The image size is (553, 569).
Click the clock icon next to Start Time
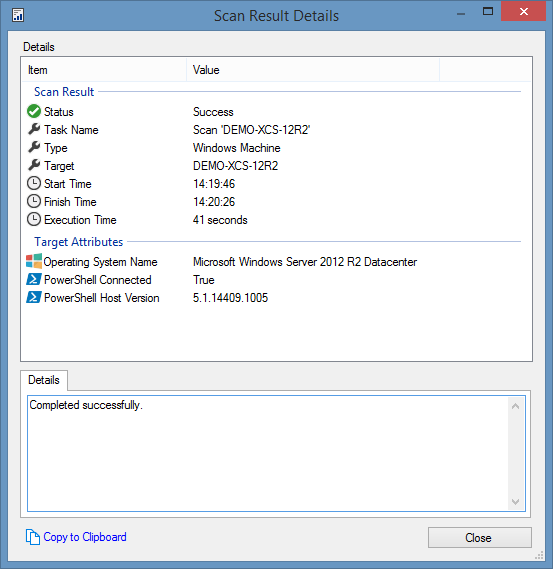(x=34, y=183)
